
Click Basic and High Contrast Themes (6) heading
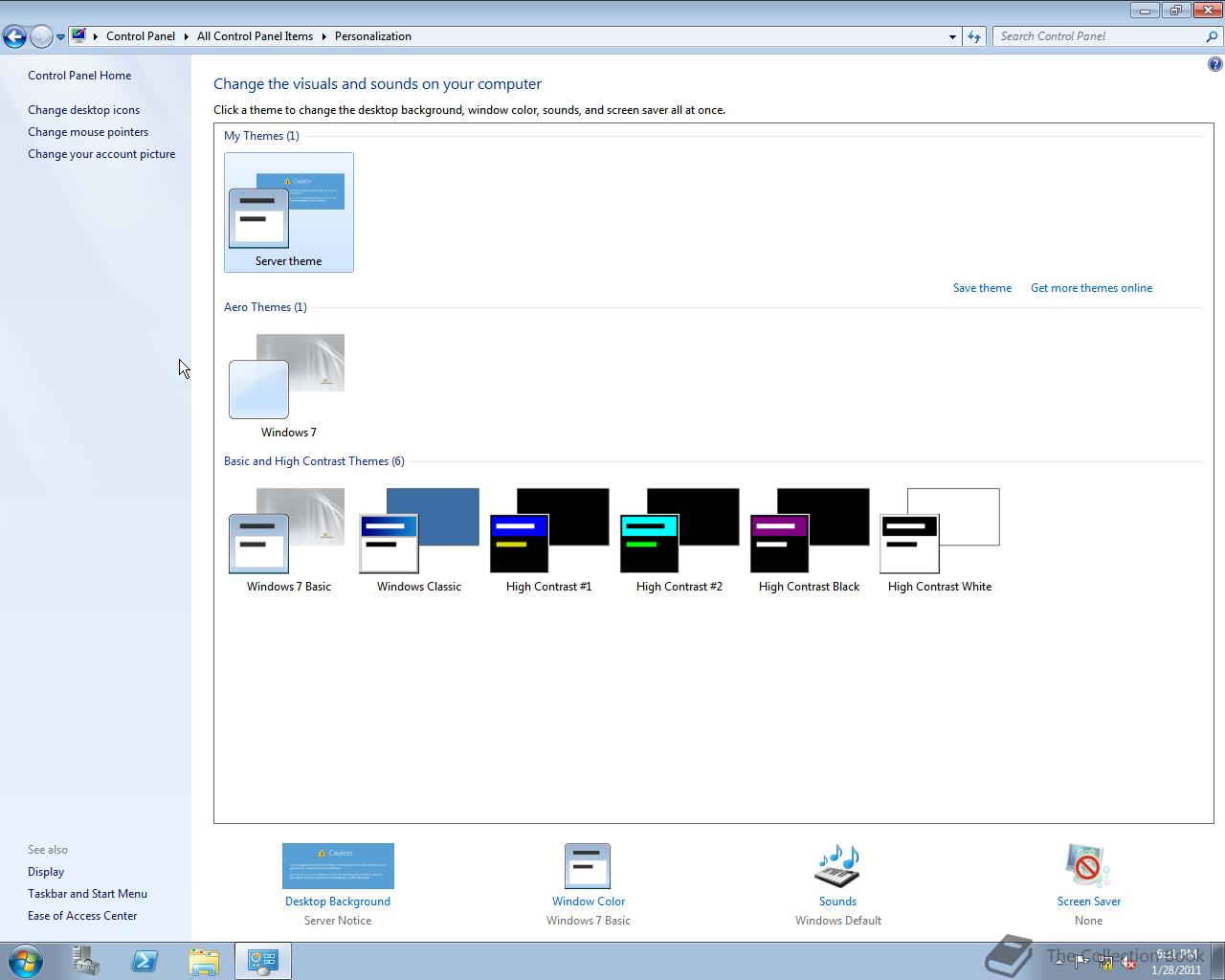click(x=314, y=461)
